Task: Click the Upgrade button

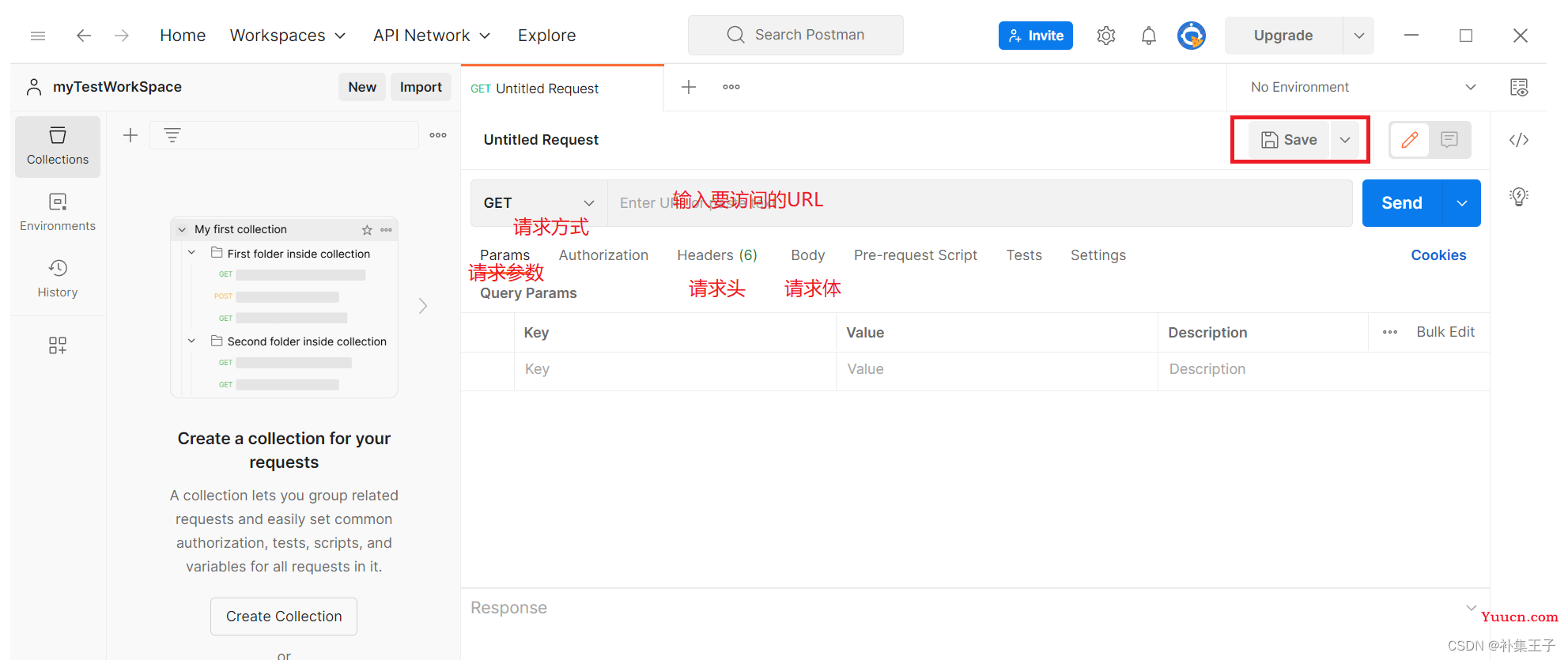Action: (1283, 36)
